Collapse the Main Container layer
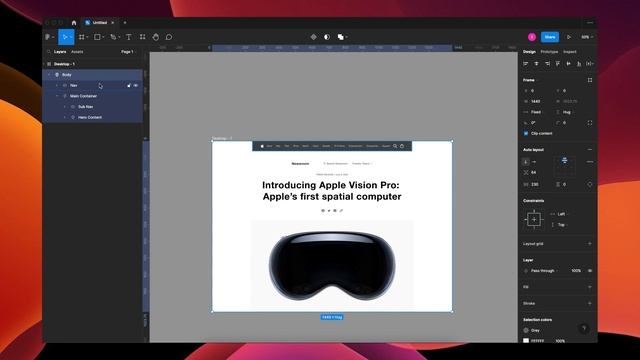The image size is (640, 360). tap(57, 96)
